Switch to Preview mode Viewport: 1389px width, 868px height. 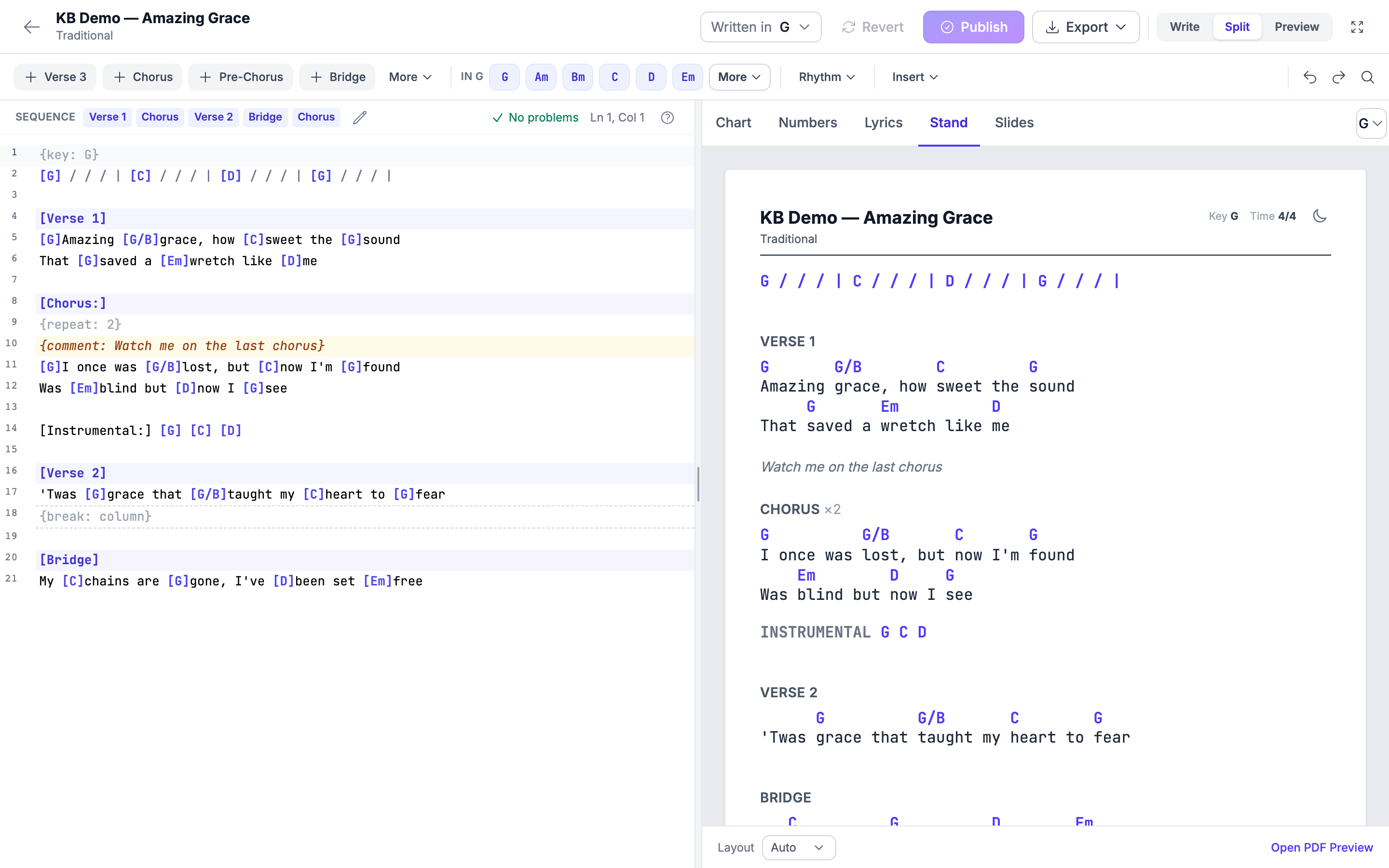pyautogui.click(x=1296, y=27)
